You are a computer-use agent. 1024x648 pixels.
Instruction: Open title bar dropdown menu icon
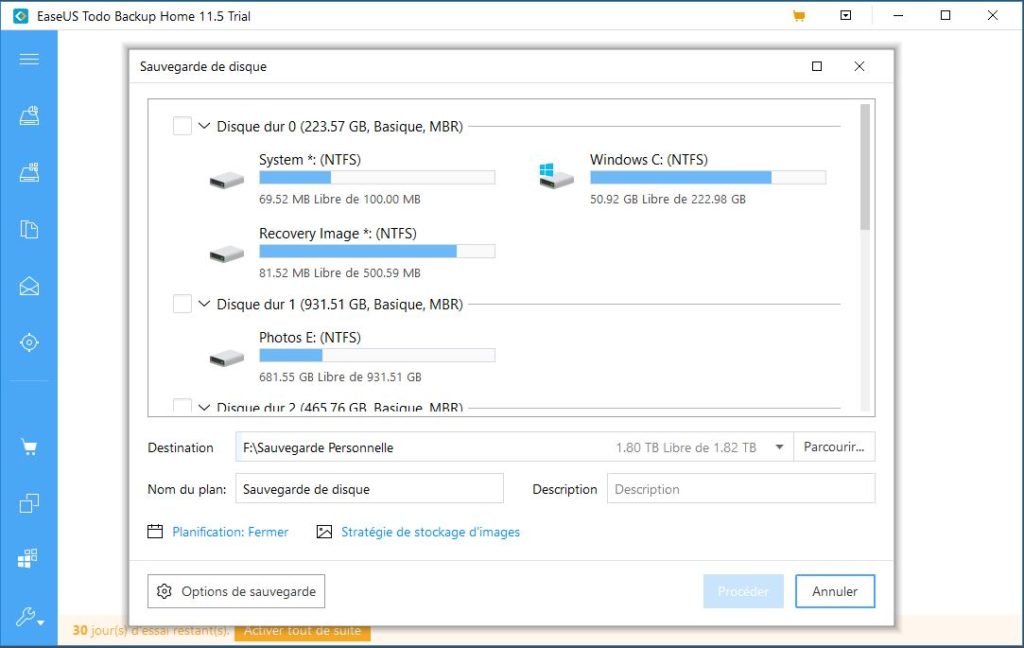[x=846, y=15]
